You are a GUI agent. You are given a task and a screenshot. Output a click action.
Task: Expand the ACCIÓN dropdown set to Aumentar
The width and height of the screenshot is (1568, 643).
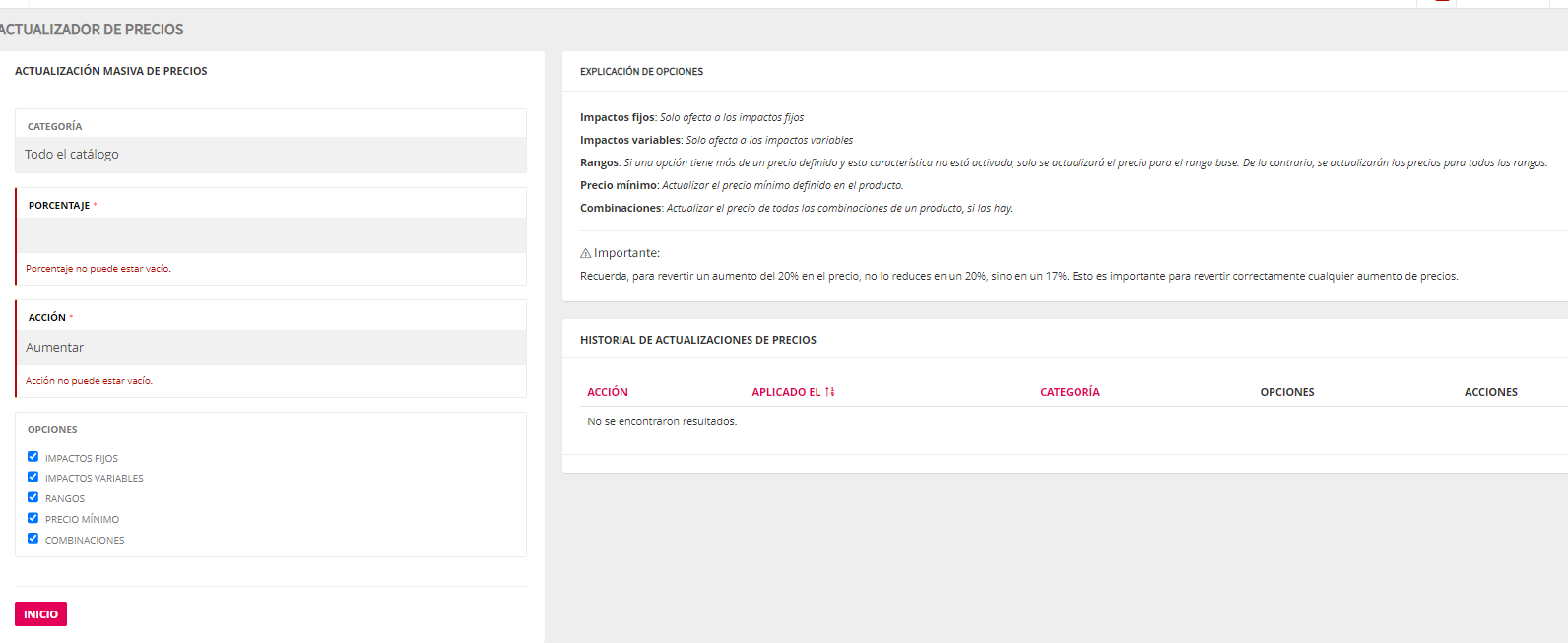tap(271, 348)
